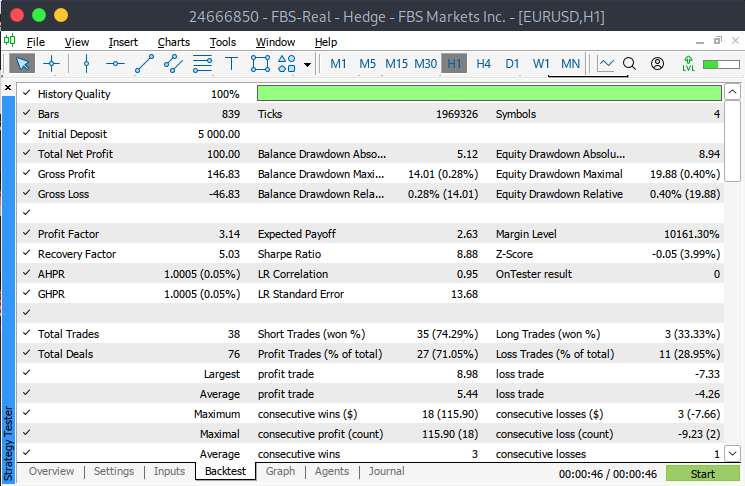Close the Strategy Tester panel
This screenshot has height=486, width=745.
(x=8, y=87)
